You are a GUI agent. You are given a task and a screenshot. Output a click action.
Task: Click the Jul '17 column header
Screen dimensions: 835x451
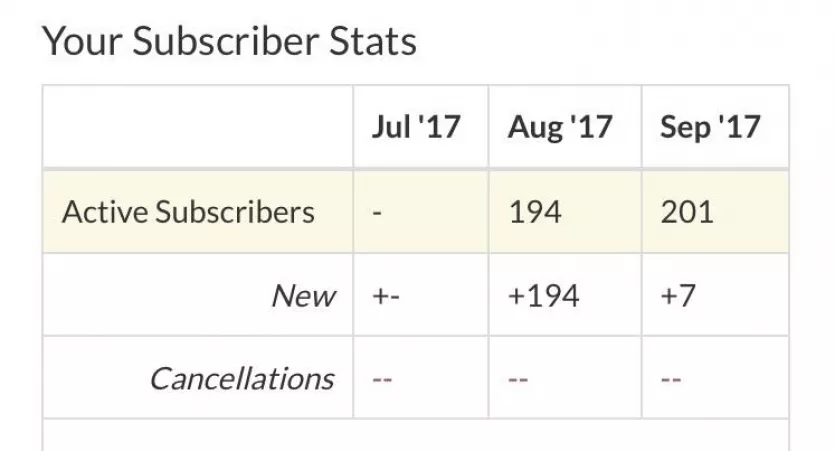pyautogui.click(x=416, y=127)
